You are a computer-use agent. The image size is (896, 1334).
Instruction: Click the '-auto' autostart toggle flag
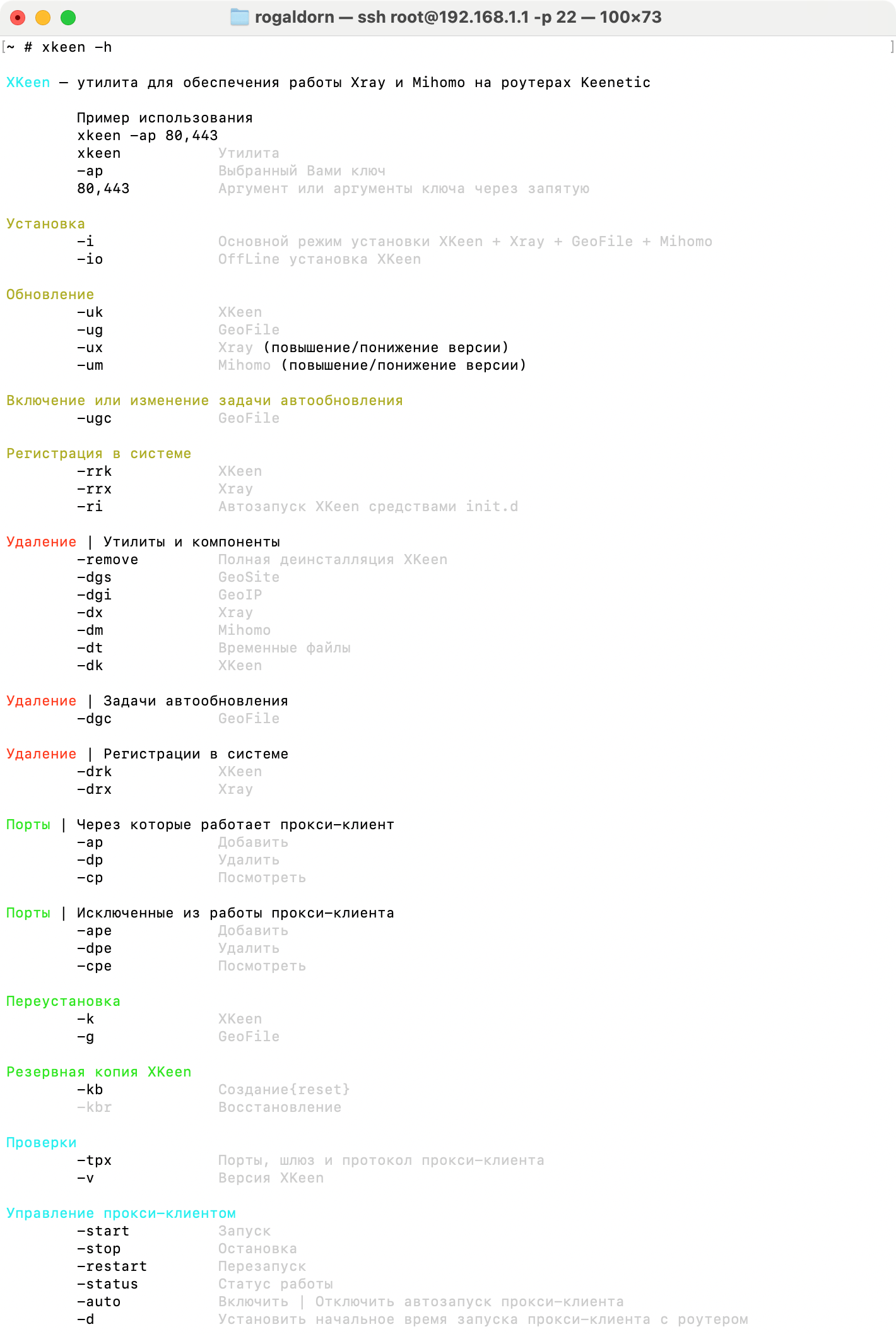[98, 1302]
